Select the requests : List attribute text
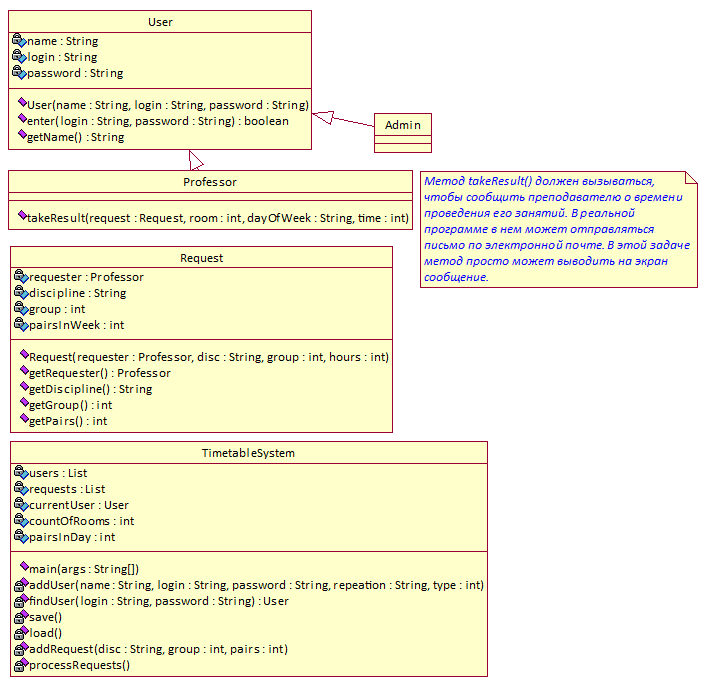The height and width of the screenshot is (689, 708). (x=67, y=489)
